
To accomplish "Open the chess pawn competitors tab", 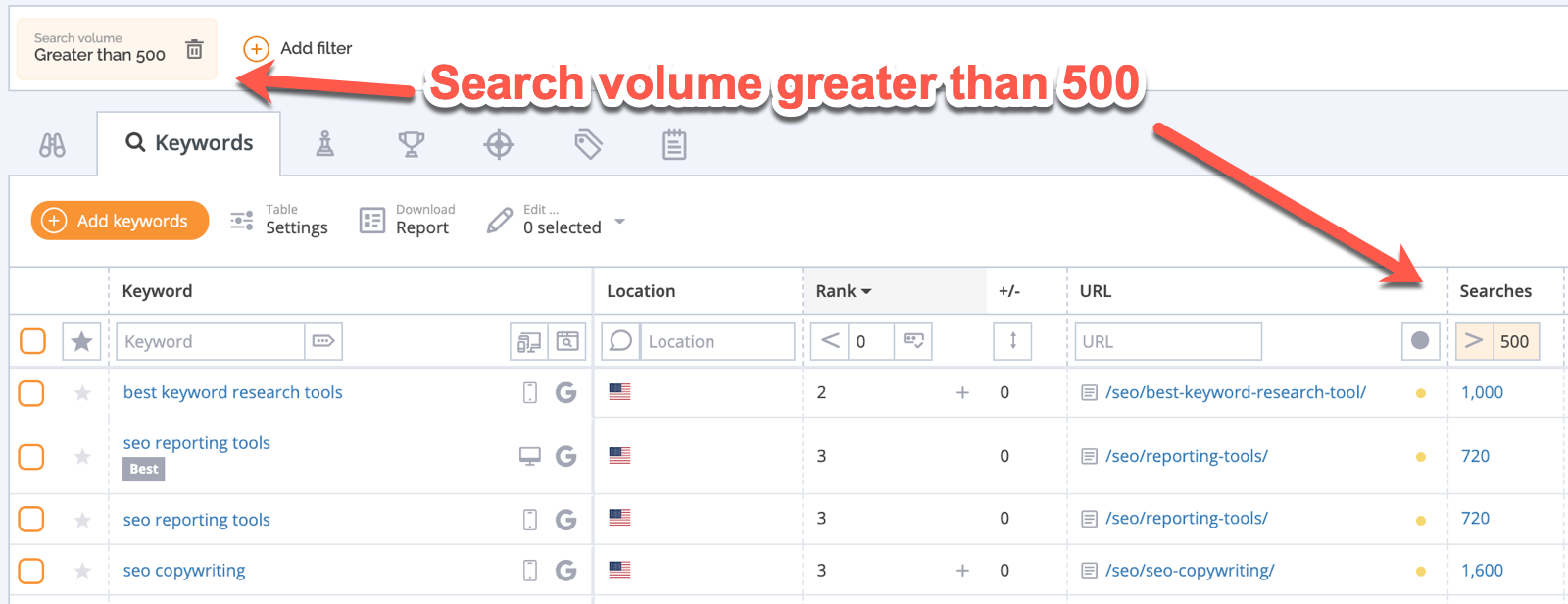I will [x=325, y=145].
